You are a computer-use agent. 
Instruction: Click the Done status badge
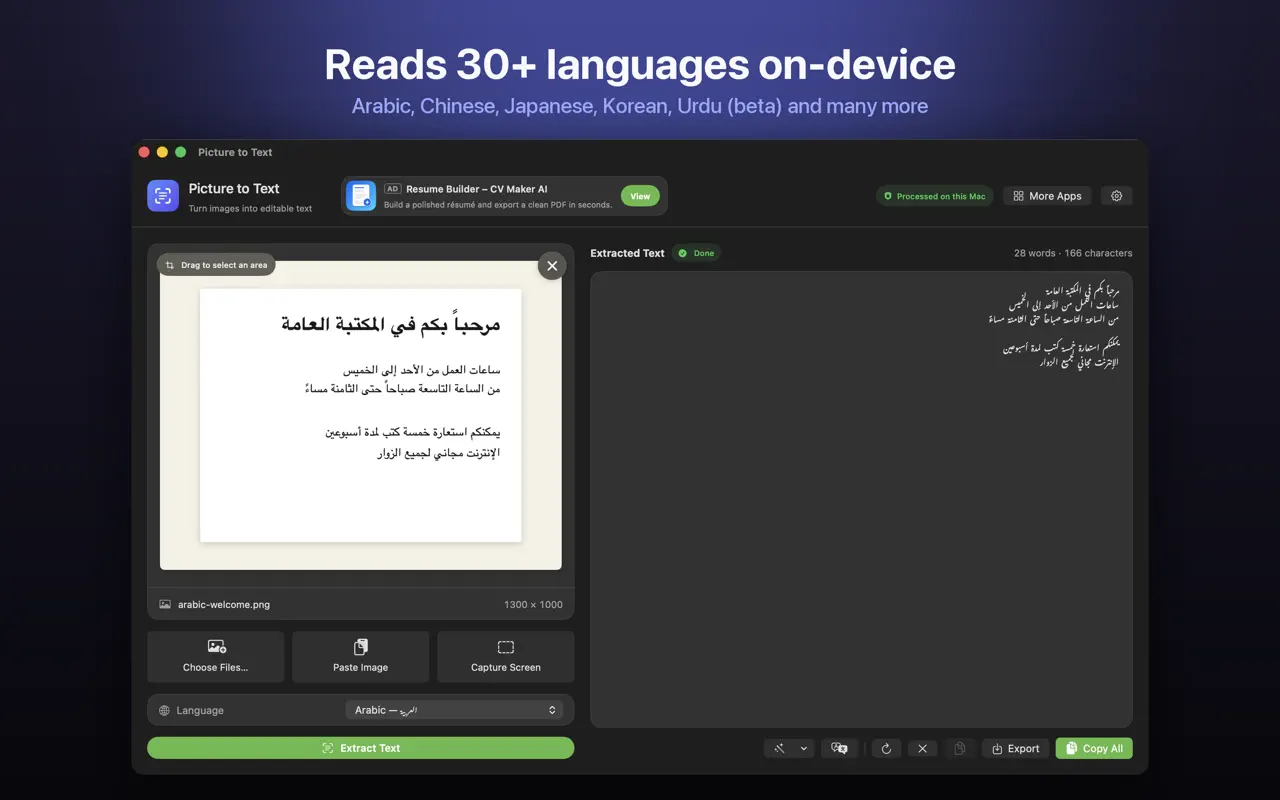click(696, 253)
